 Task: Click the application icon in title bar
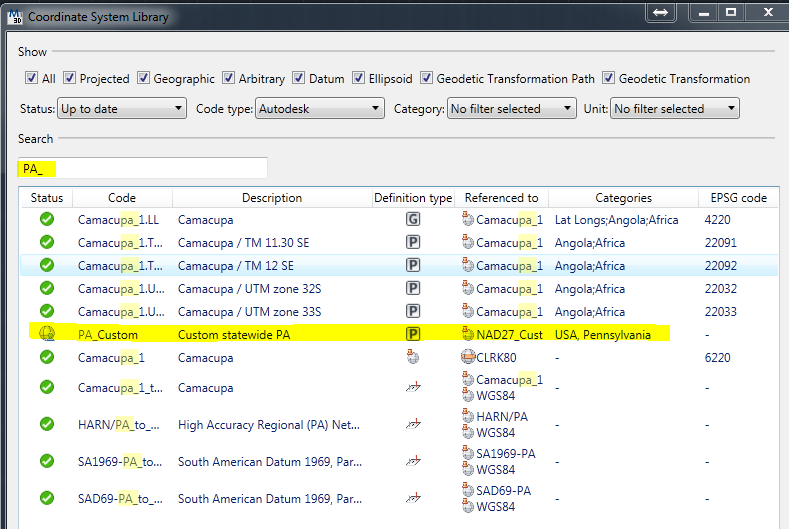[13, 16]
